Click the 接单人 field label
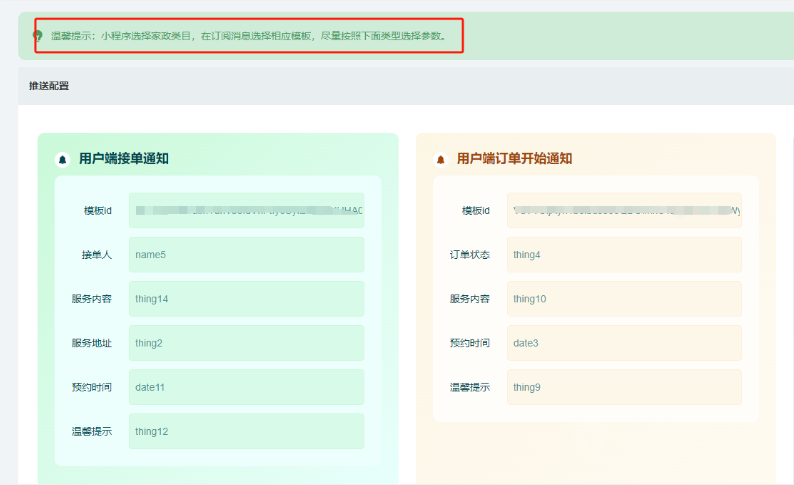This screenshot has height=485, width=794. [97, 255]
